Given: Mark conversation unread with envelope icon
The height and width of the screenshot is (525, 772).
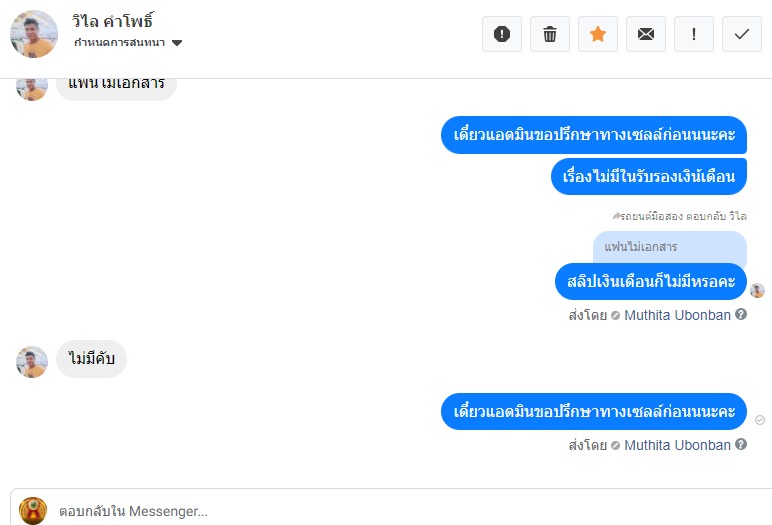Looking at the screenshot, I should coord(646,34).
